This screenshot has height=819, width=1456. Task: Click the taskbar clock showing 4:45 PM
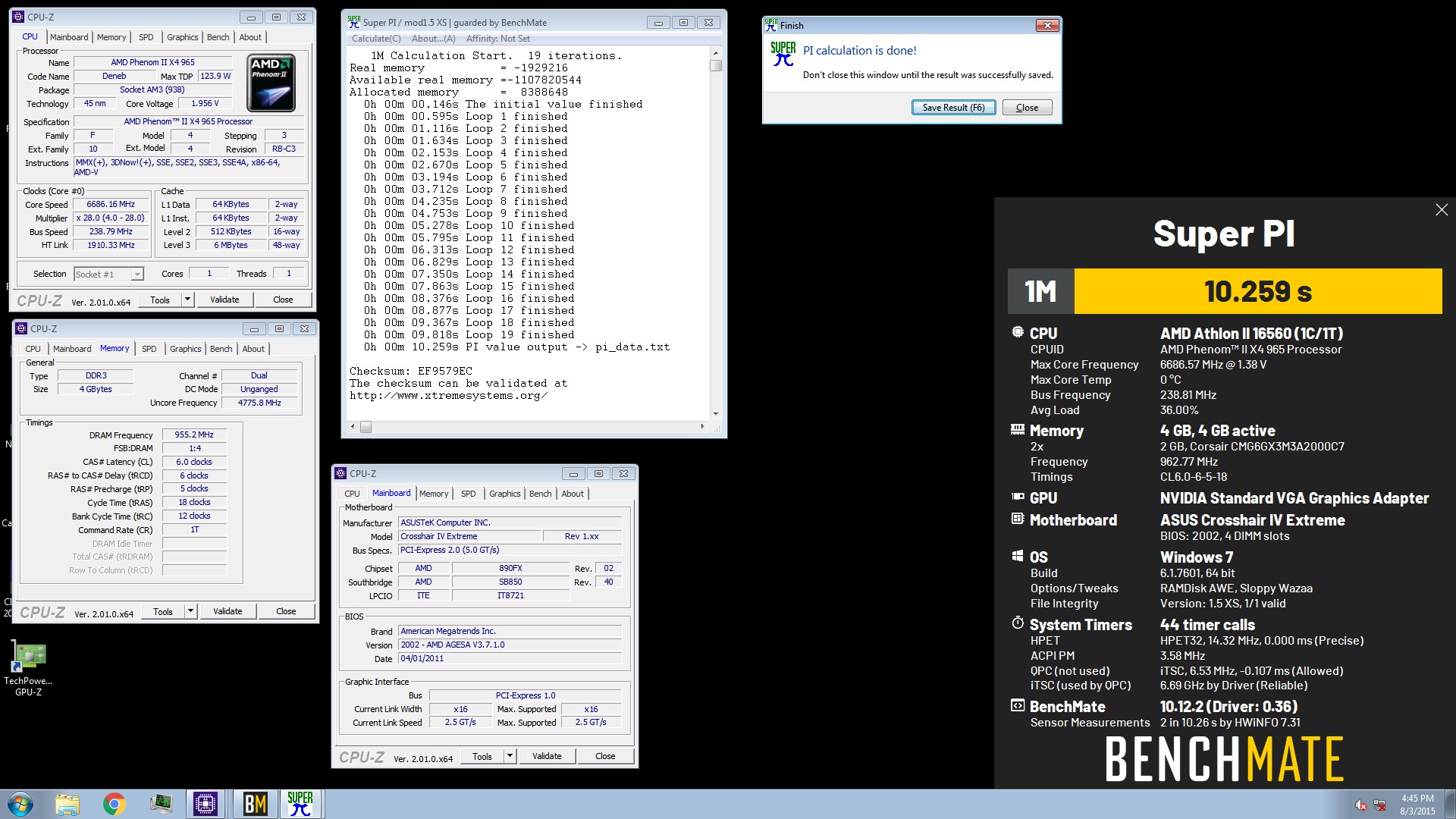(1417, 805)
